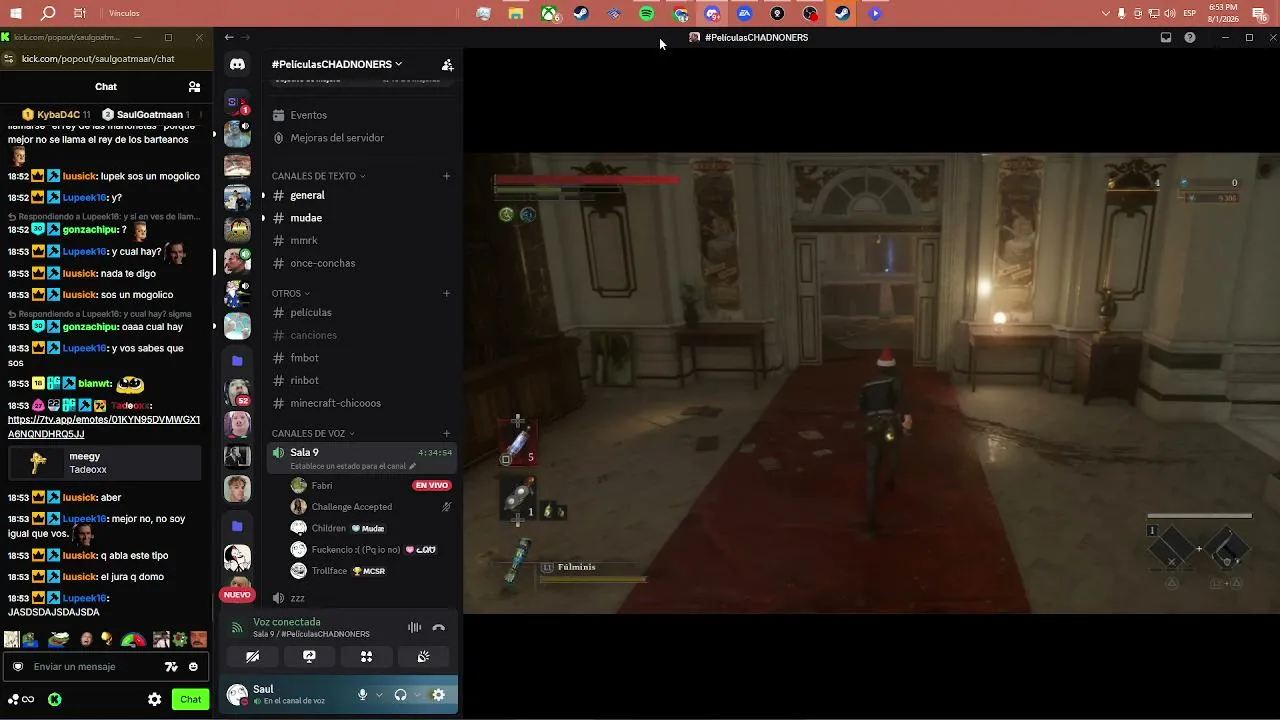Open Kick chat settings gear
The height and width of the screenshot is (720, 1280).
(x=155, y=700)
